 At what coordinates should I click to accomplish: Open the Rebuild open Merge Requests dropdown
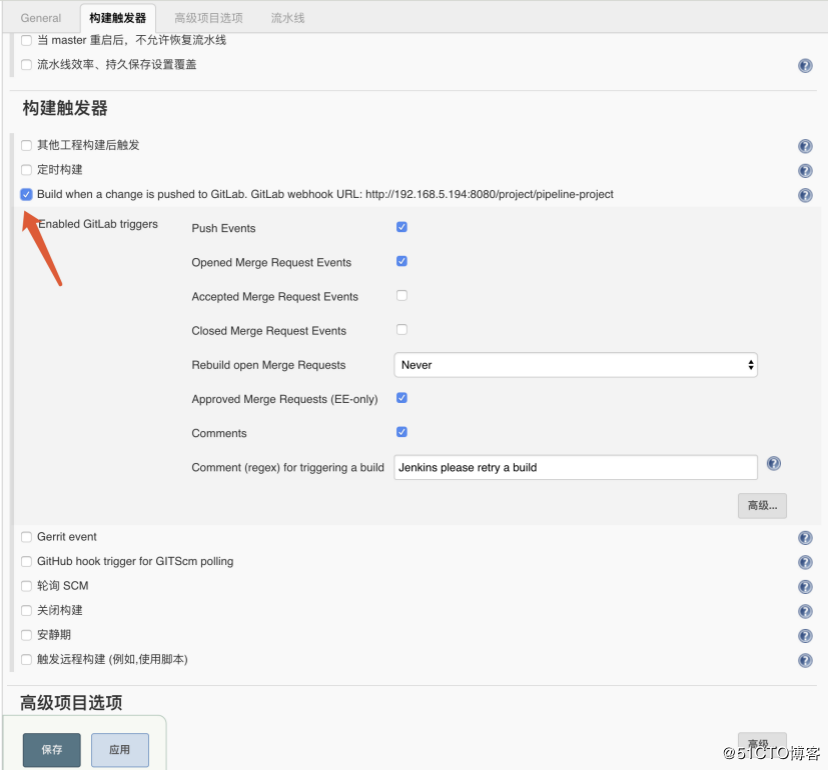[575, 364]
